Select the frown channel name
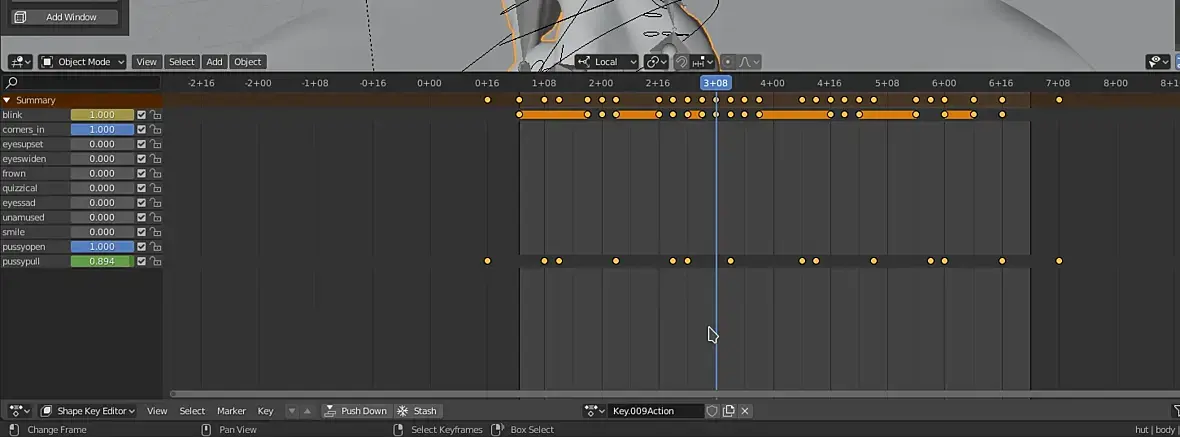1180x437 pixels. click(14, 173)
